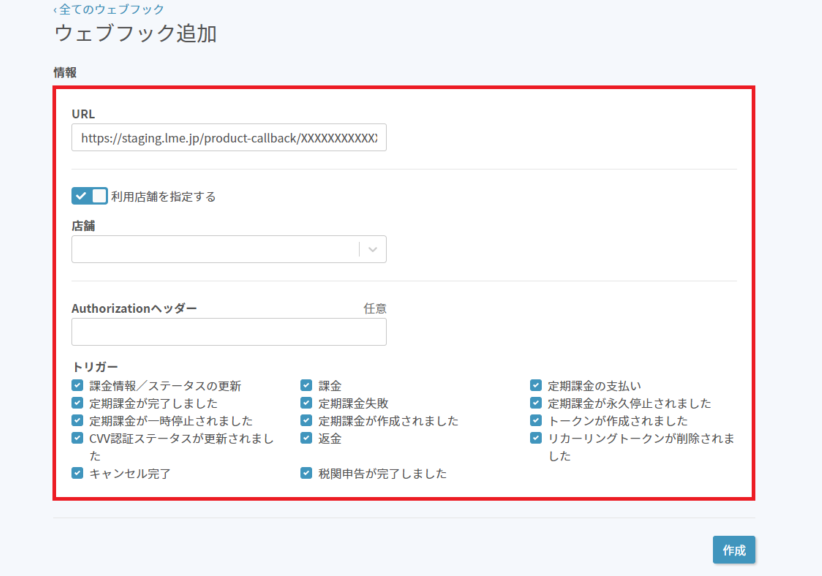This screenshot has width=822, height=576.
Task: Open the 店舗 dropdown
Action: pos(229,249)
